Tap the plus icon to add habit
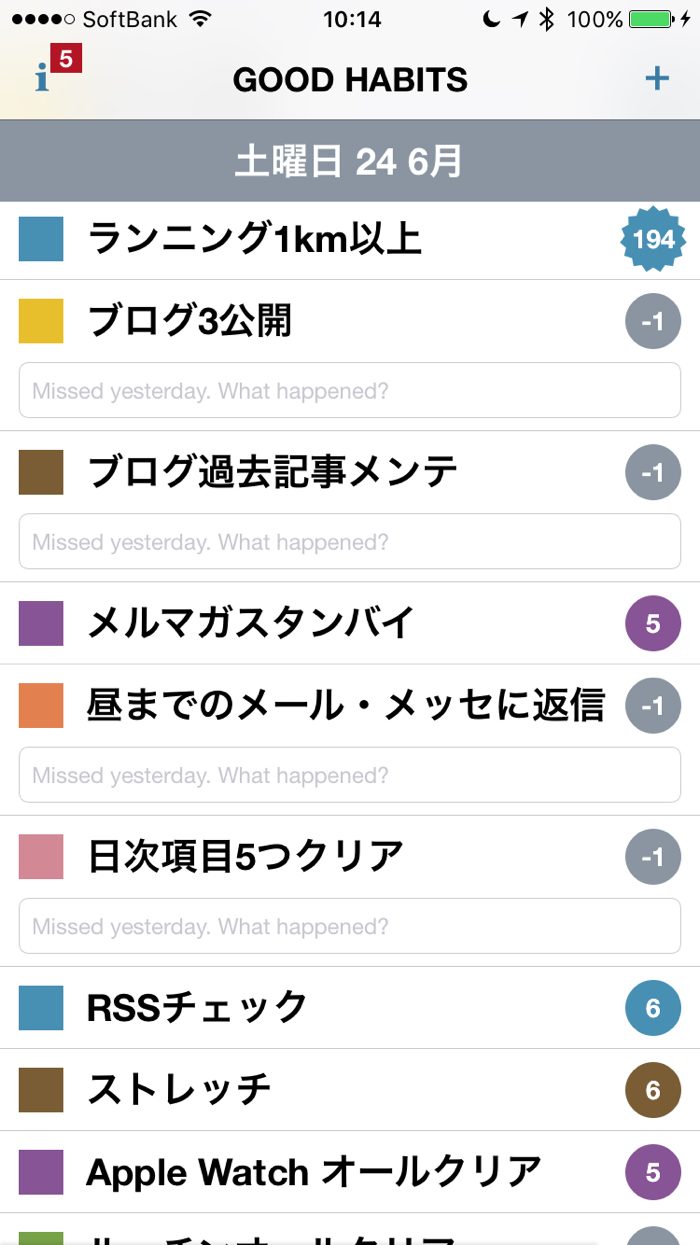Image resolution: width=700 pixels, height=1245 pixels. coord(657,78)
